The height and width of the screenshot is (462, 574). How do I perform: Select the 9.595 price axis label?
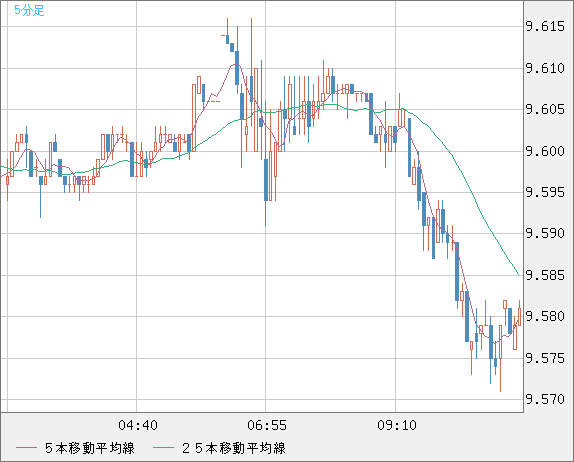click(545, 193)
